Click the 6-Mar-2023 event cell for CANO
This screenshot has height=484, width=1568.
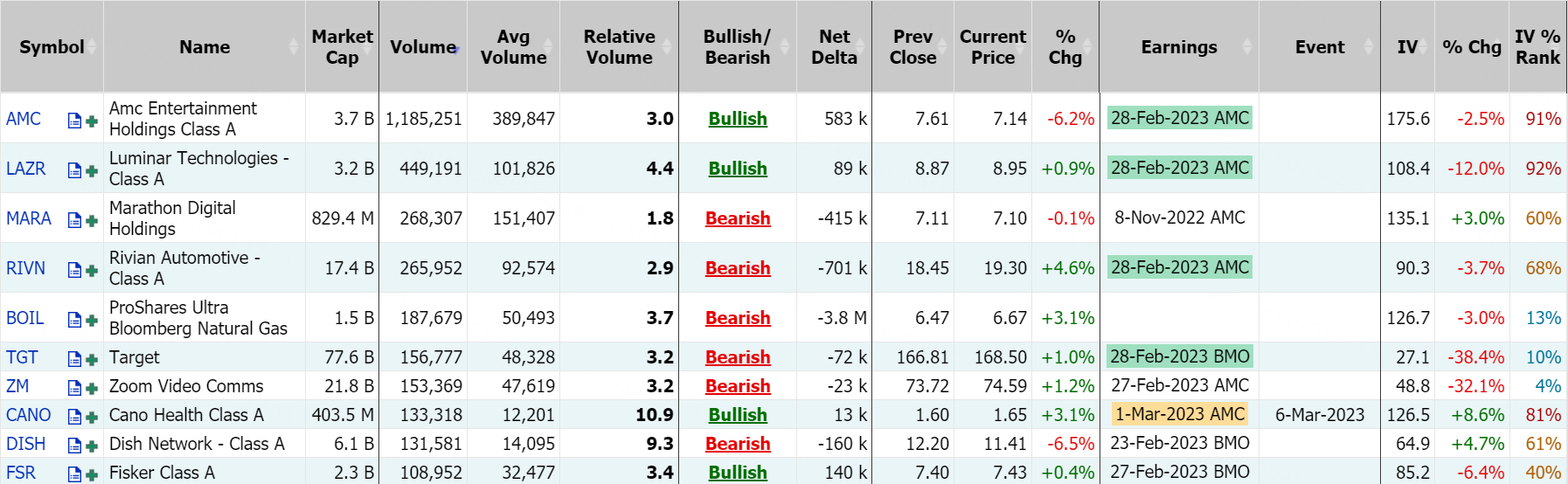click(1320, 415)
